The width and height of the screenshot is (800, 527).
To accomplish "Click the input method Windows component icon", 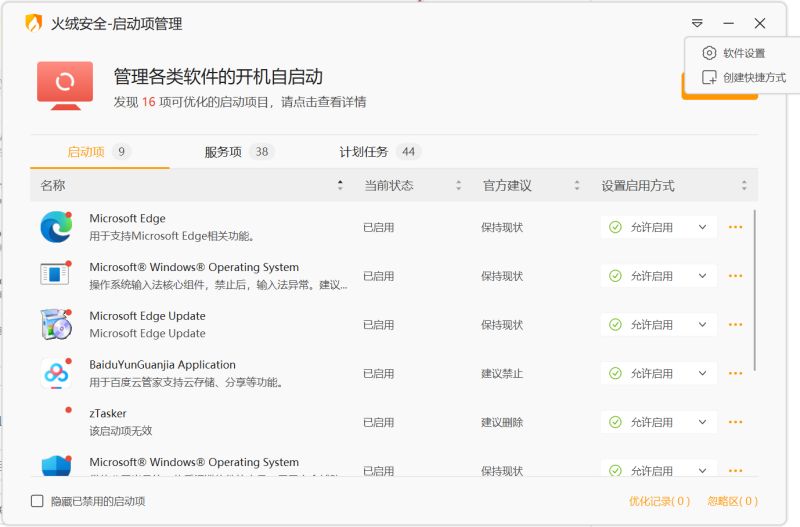I will click(x=55, y=274).
